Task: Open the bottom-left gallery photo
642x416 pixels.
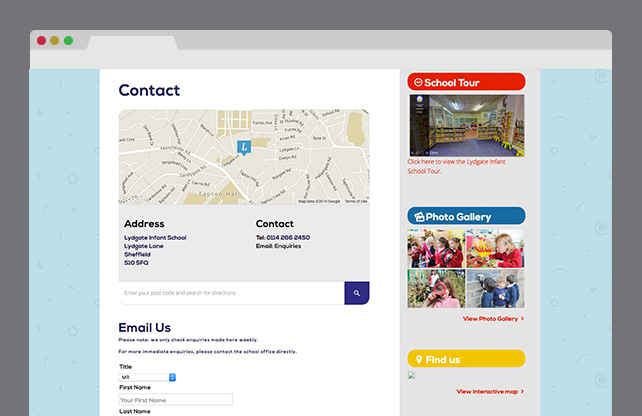Action: click(x=435, y=288)
